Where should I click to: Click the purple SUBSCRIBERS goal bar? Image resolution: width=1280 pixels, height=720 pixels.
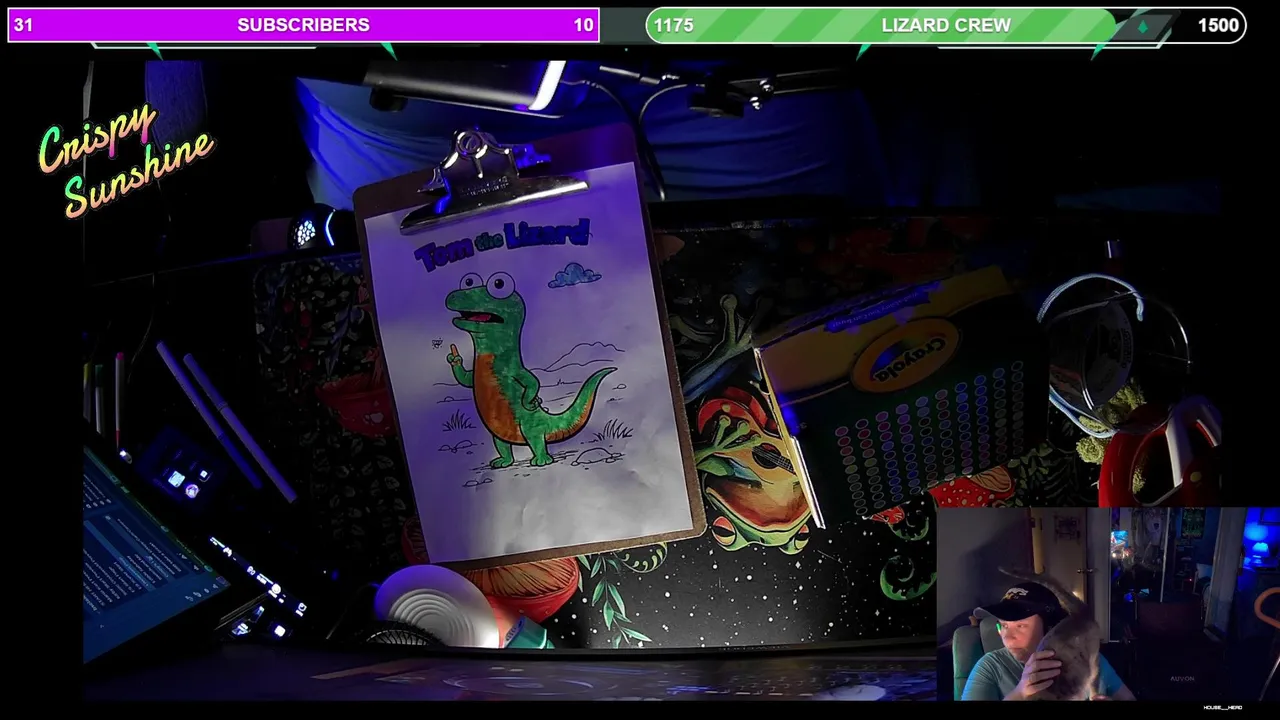point(304,25)
